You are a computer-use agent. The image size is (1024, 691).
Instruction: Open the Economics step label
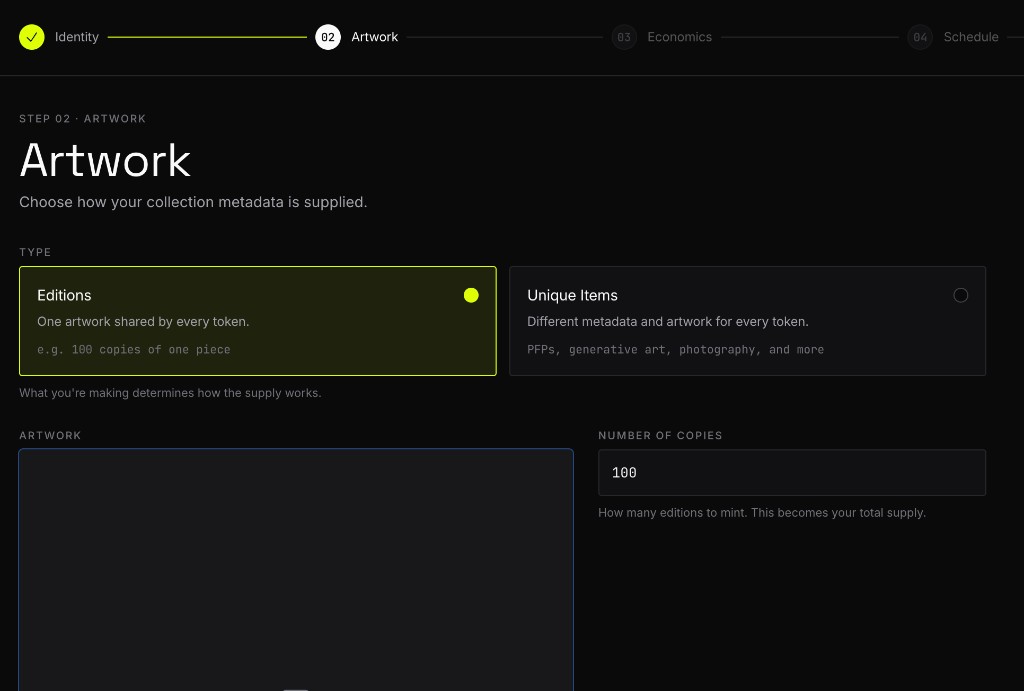(679, 37)
